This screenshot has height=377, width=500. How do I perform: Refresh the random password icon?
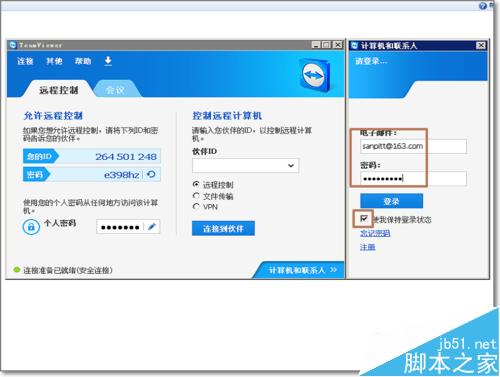151,174
